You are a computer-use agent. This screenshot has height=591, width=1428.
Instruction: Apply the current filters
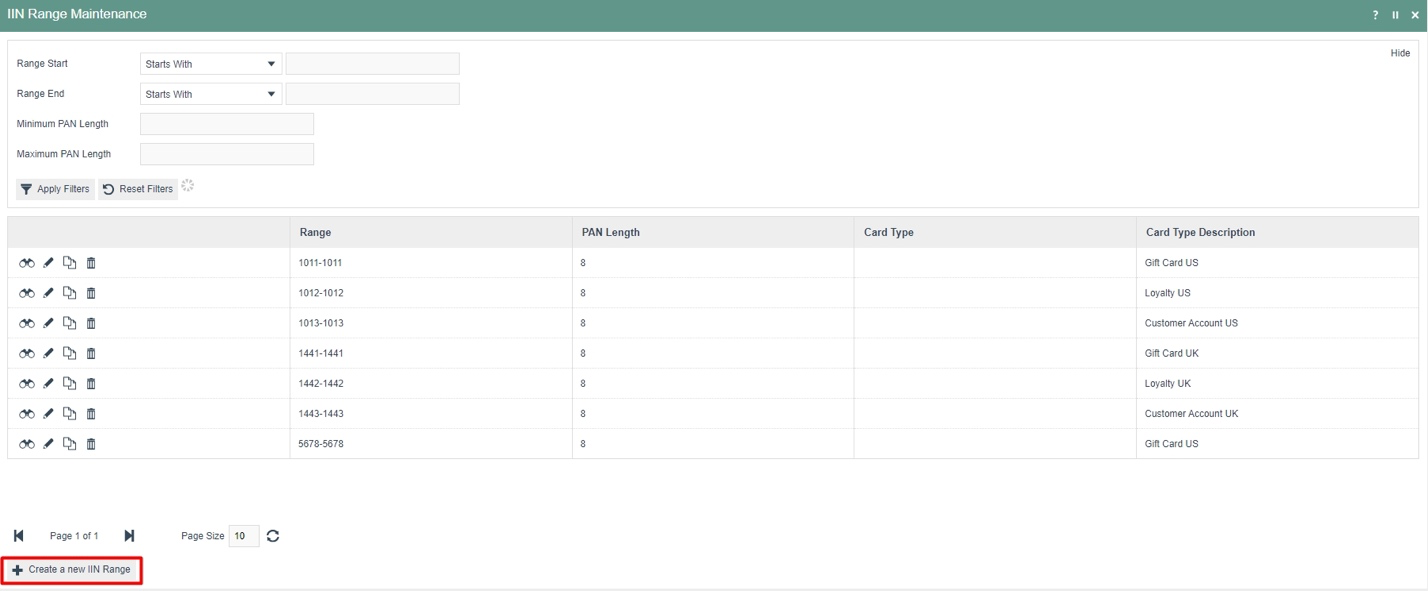[55, 188]
